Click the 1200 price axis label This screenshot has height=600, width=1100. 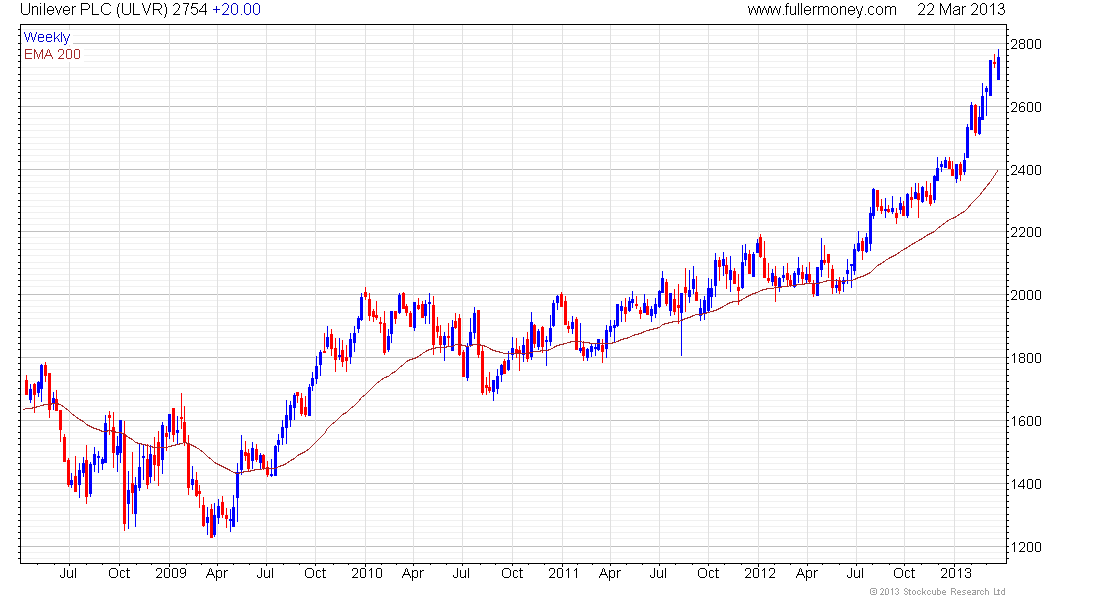coord(1026,547)
